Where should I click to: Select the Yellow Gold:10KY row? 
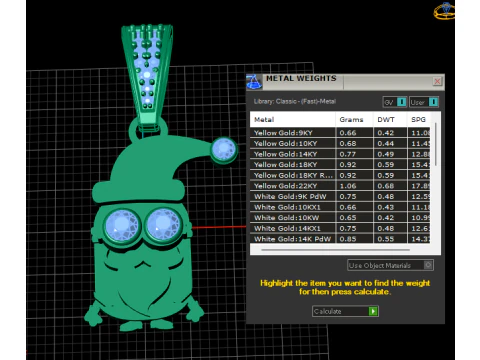(x=340, y=143)
